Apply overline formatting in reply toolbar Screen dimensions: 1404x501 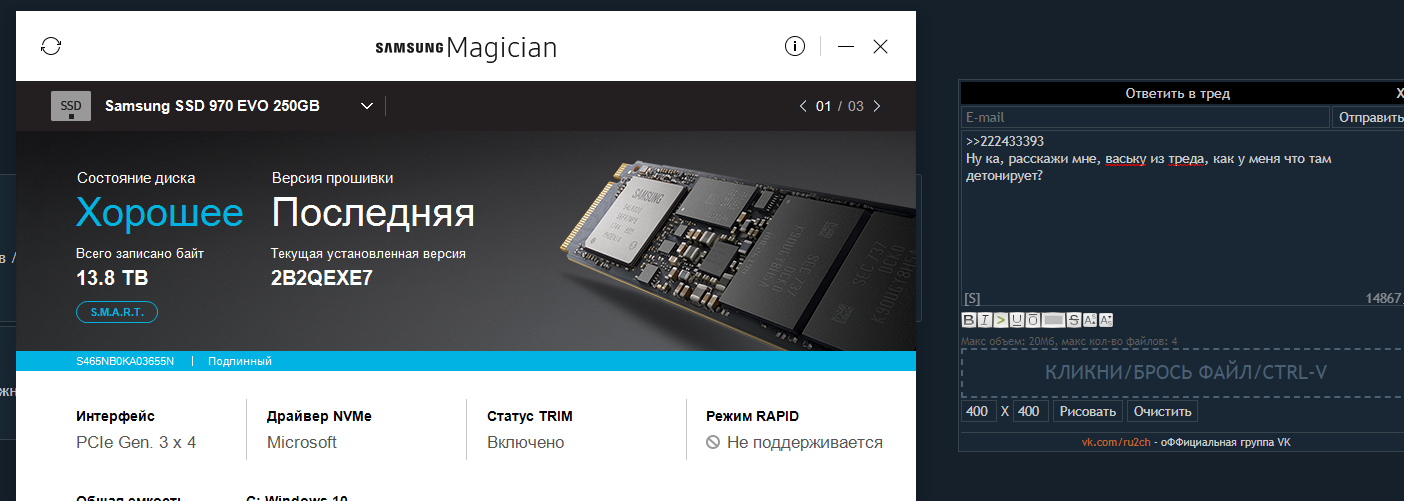1033,320
